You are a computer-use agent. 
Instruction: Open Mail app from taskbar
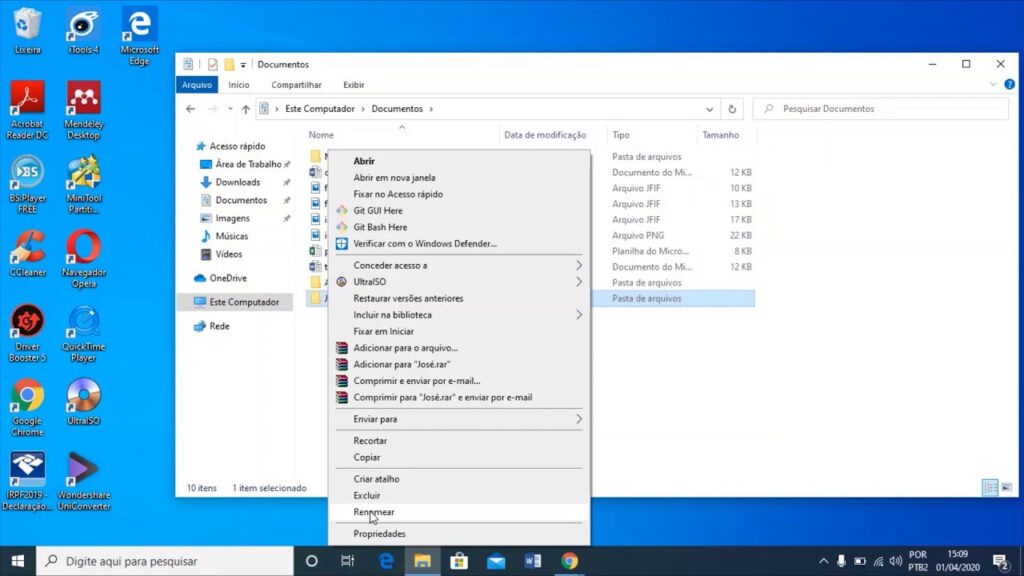pos(496,561)
